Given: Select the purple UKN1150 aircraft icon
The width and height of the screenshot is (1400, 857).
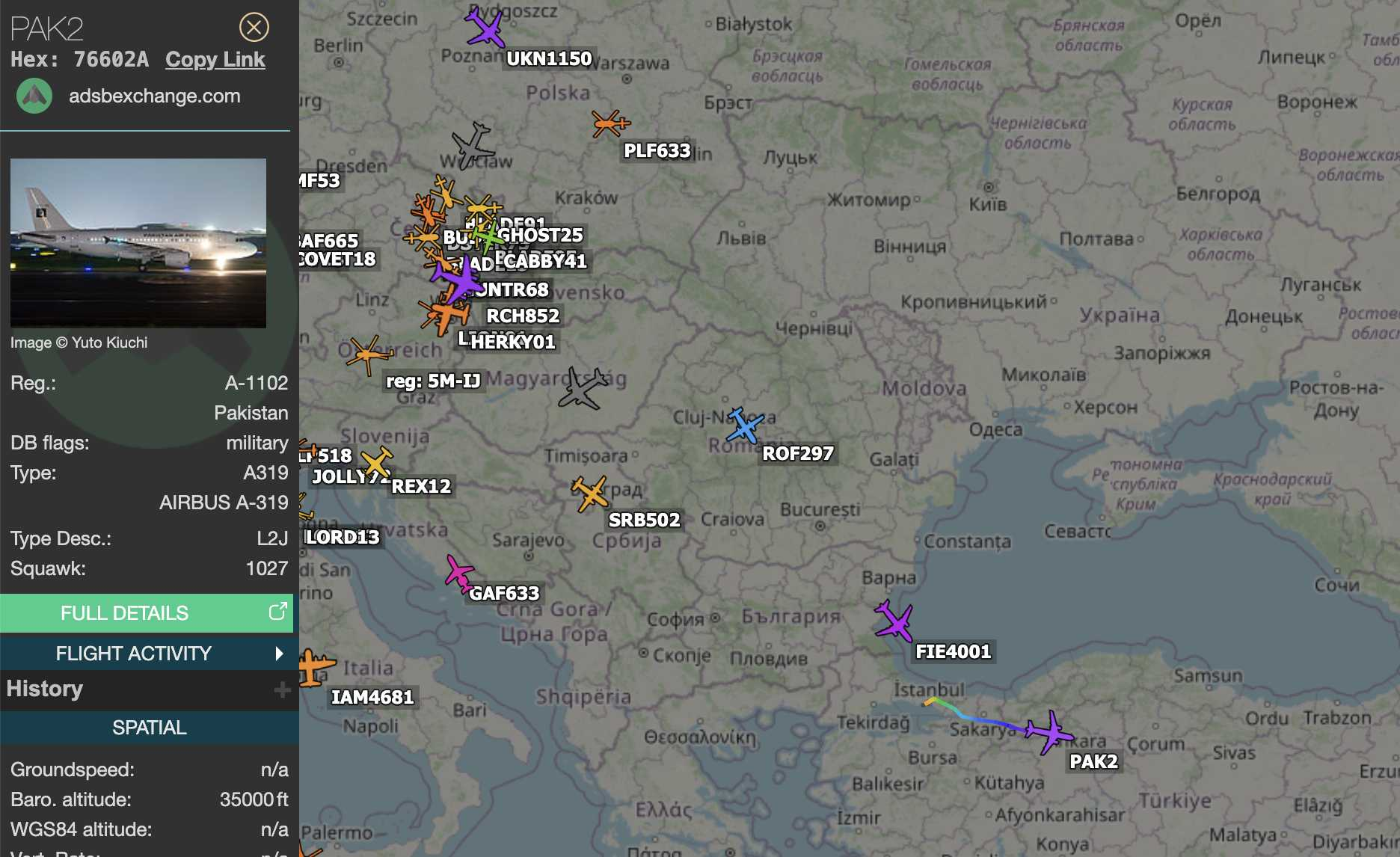Looking at the screenshot, I should [484, 28].
